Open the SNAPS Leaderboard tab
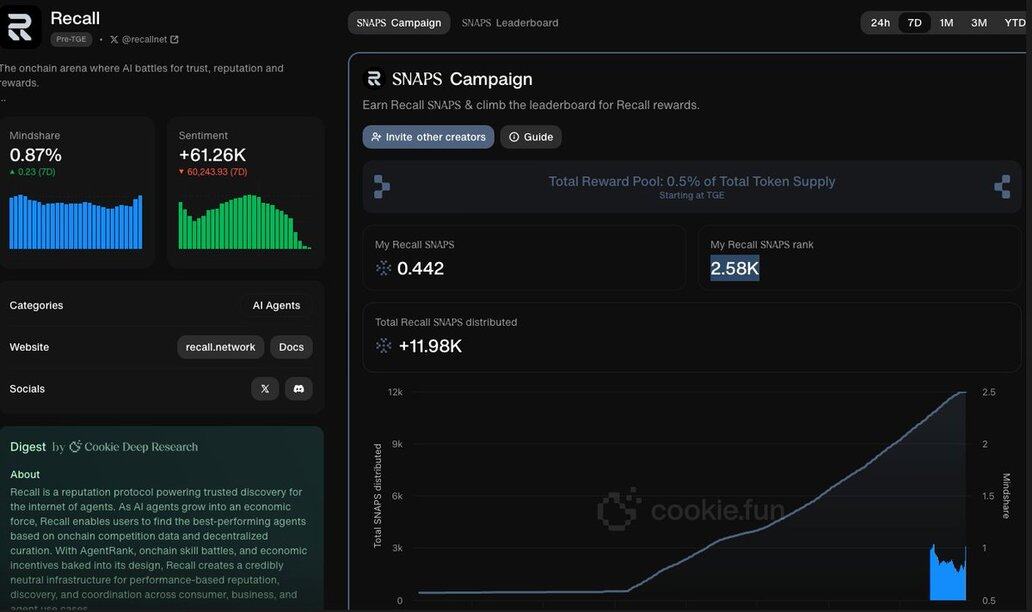The width and height of the screenshot is (1032, 612). click(510, 23)
